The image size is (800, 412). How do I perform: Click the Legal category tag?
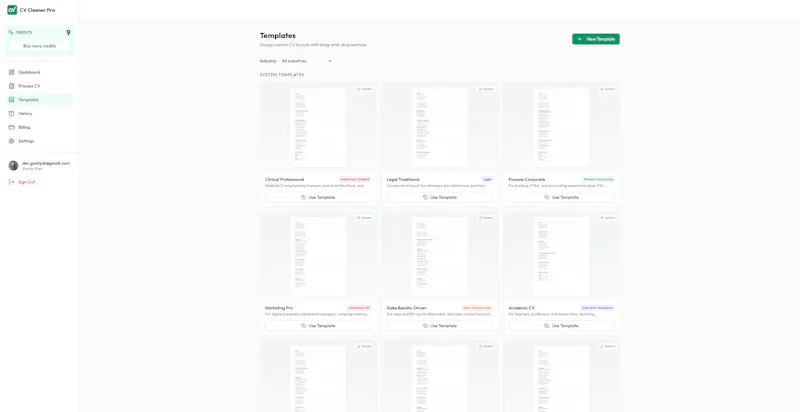click(x=487, y=179)
